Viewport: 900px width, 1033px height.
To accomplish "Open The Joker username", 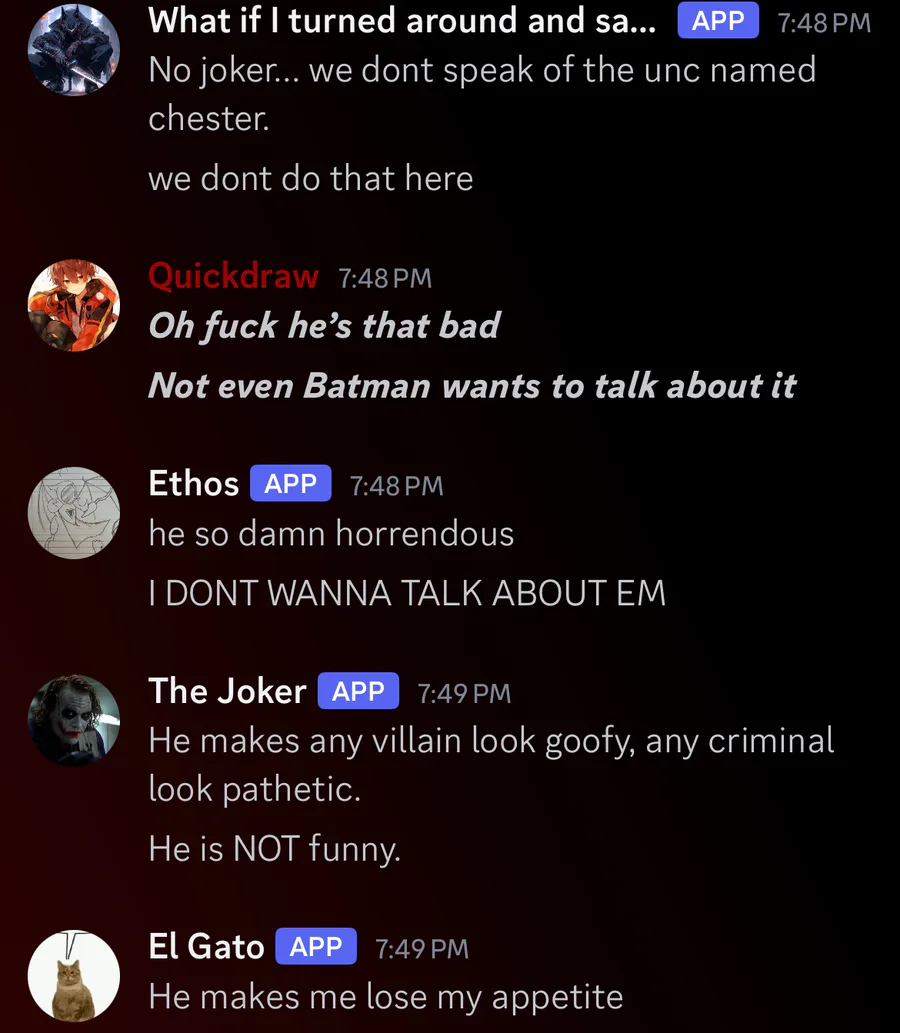I will pos(227,691).
